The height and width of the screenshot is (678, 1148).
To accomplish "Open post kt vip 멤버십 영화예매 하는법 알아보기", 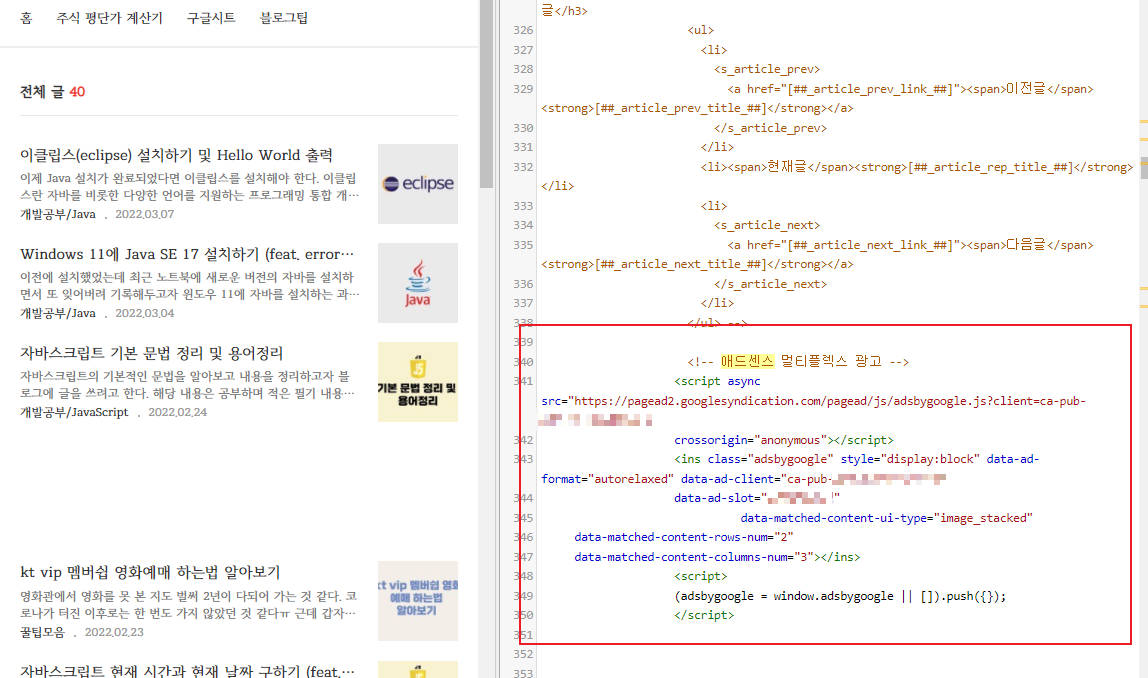I will [150, 572].
